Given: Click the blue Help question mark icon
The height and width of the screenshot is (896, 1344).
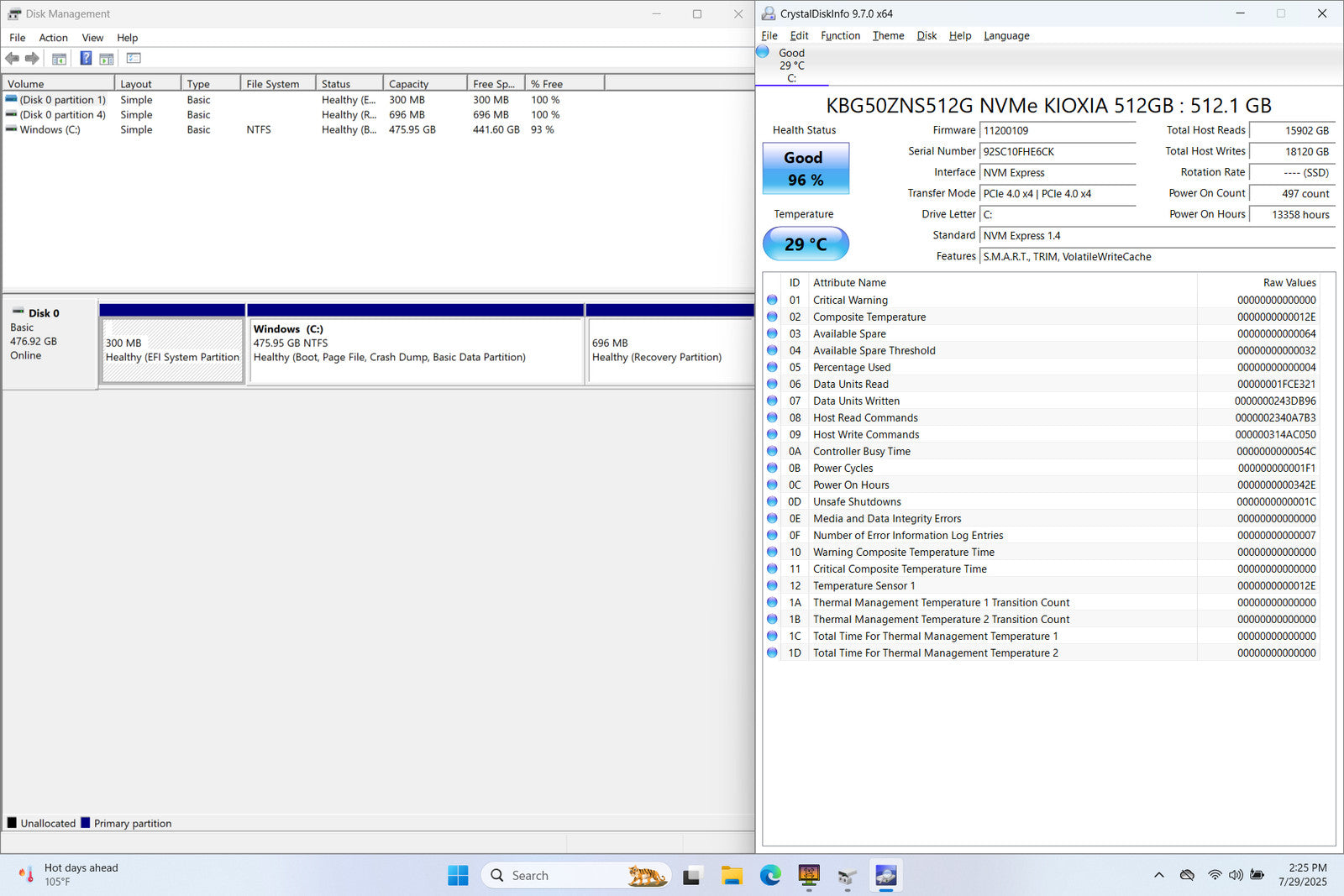Looking at the screenshot, I should 86,59.
